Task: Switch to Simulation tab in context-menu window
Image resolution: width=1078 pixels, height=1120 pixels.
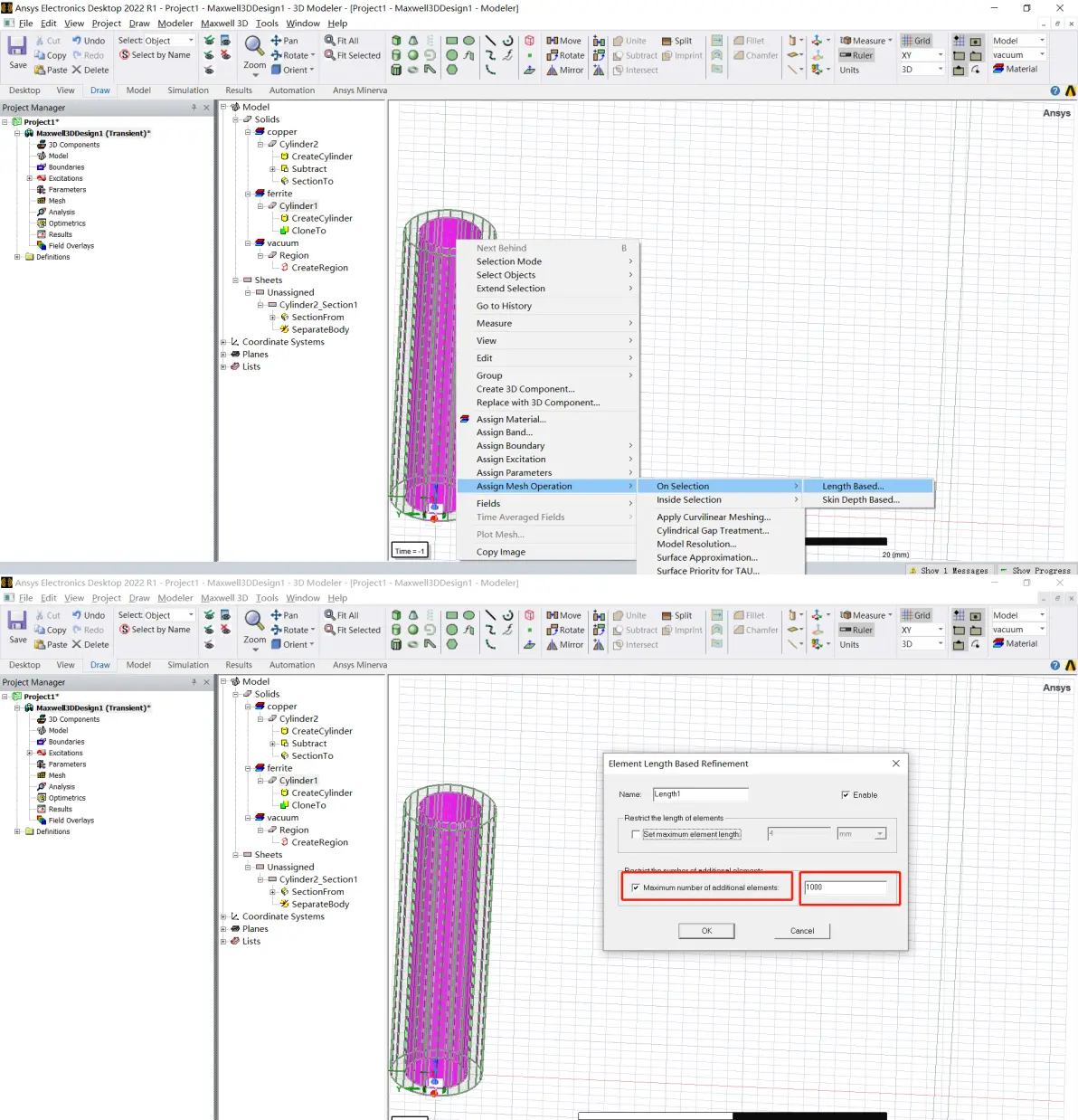Action: [x=188, y=90]
